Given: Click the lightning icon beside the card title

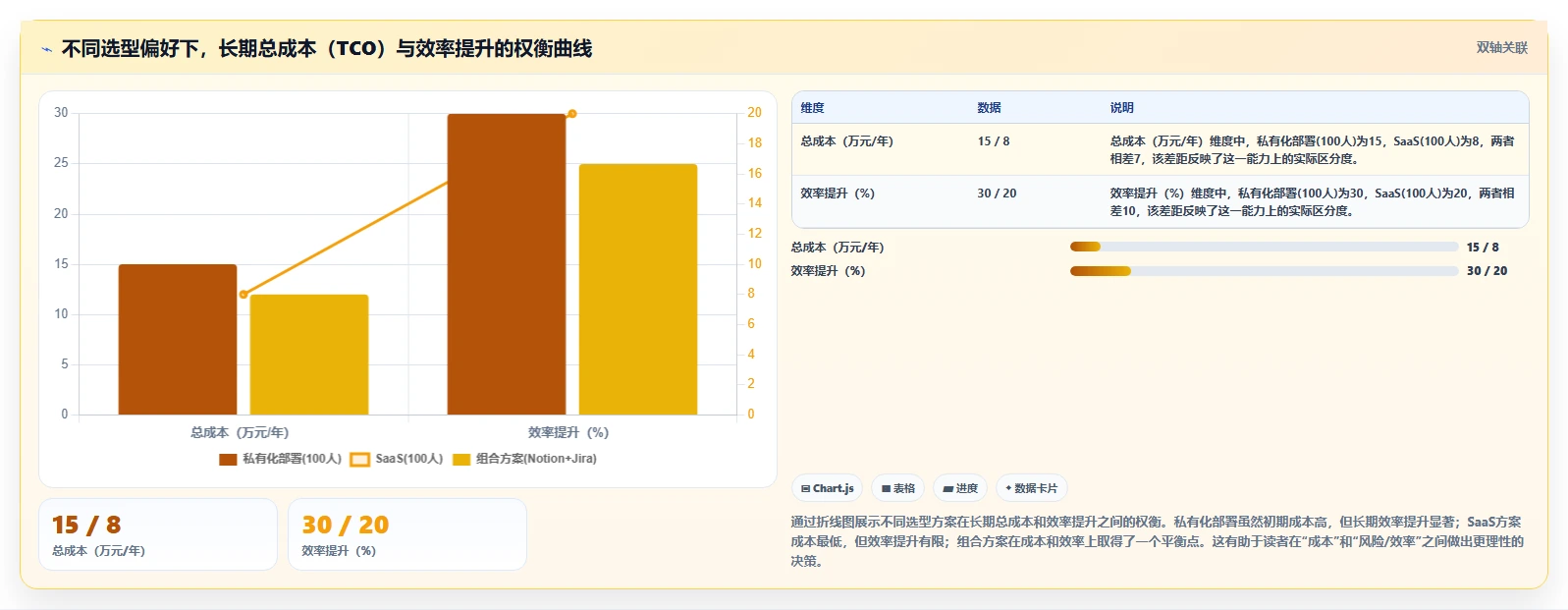Looking at the screenshot, I should click(x=46, y=49).
